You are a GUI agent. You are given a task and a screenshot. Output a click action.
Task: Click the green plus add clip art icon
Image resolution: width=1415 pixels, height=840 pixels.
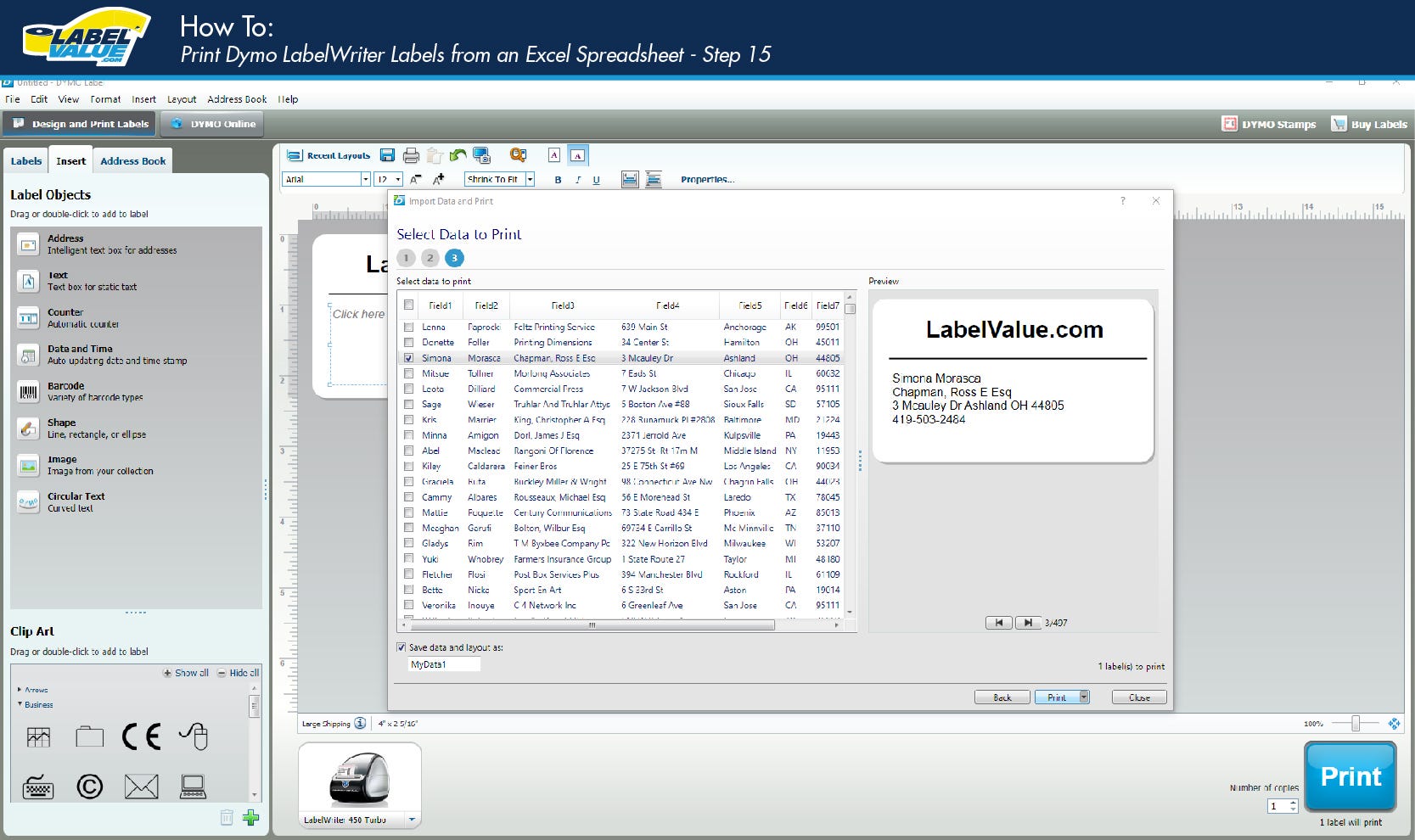(250, 818)
